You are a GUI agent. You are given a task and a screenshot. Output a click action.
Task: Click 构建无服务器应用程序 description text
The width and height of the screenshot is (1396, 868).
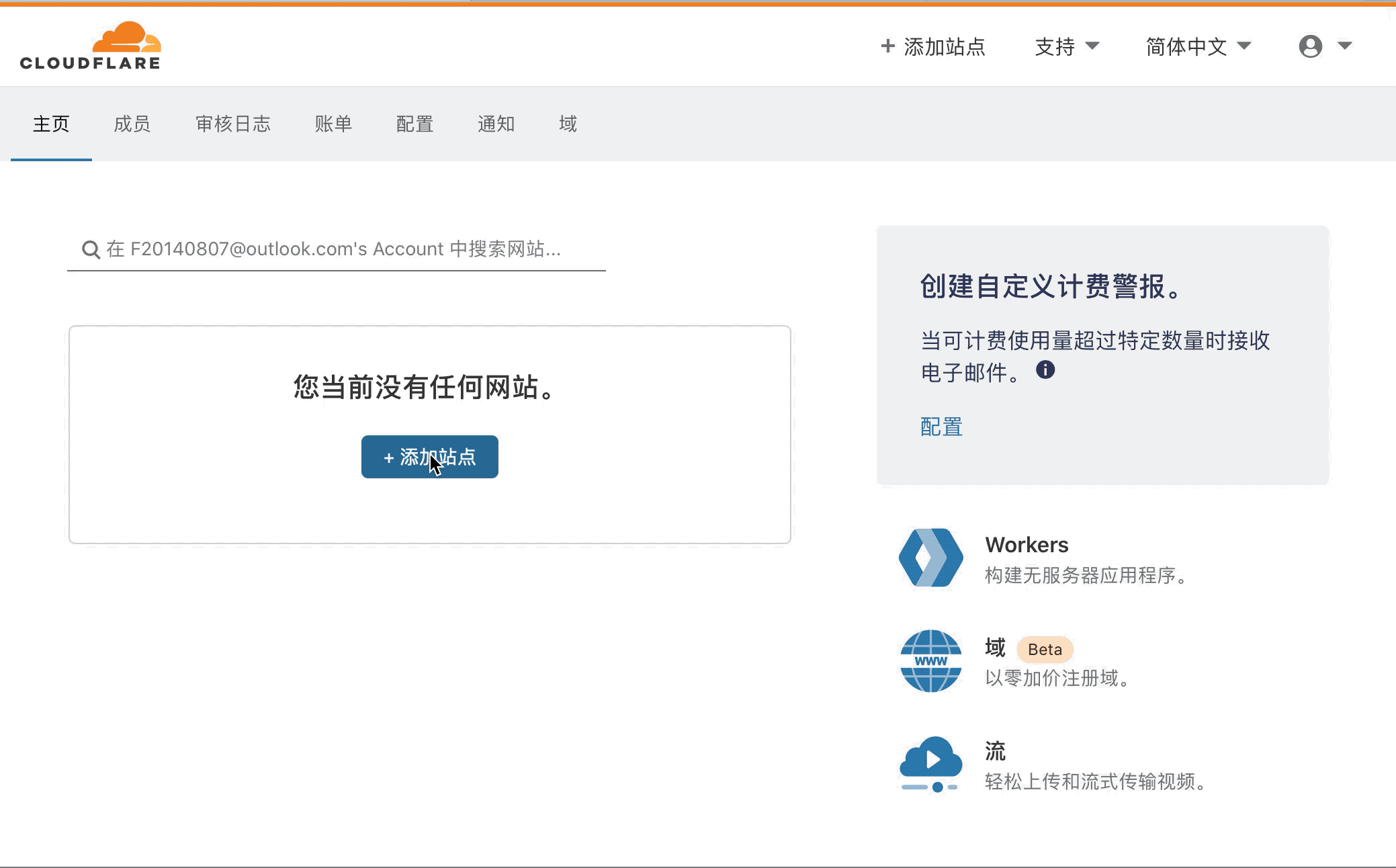(x=1086, y=576)
